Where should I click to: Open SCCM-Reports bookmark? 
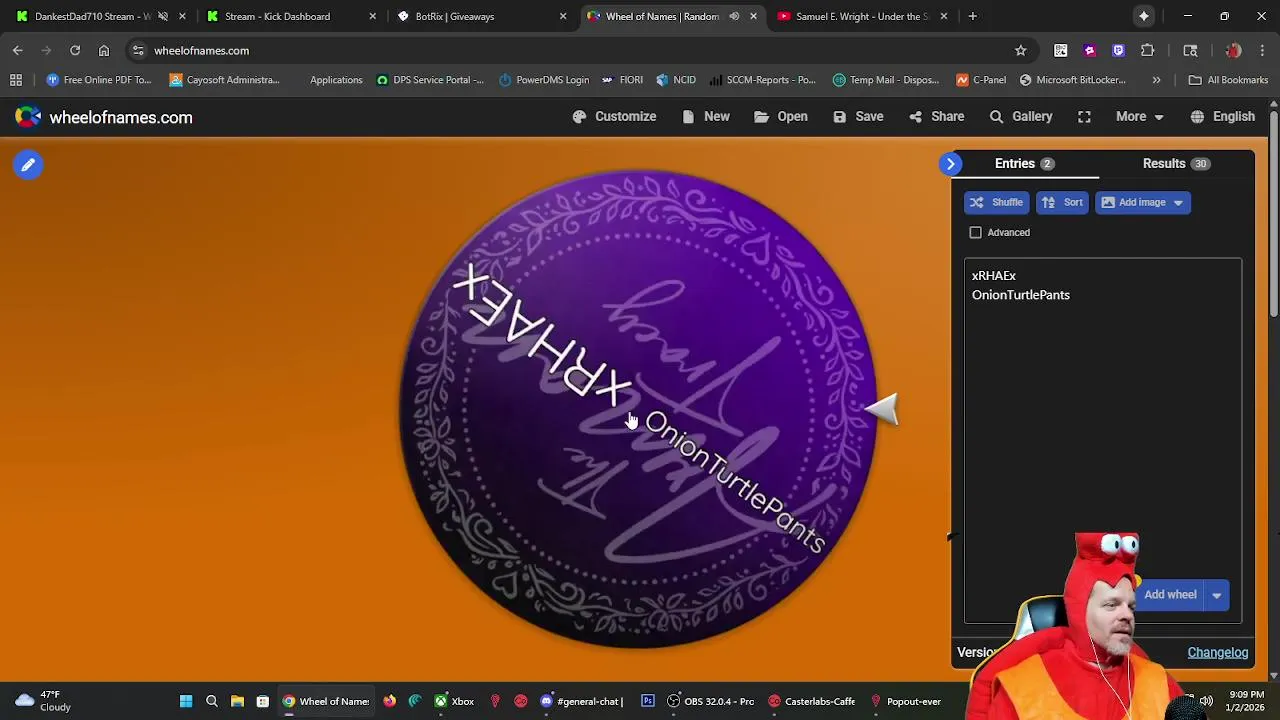(x=762, y=80)
